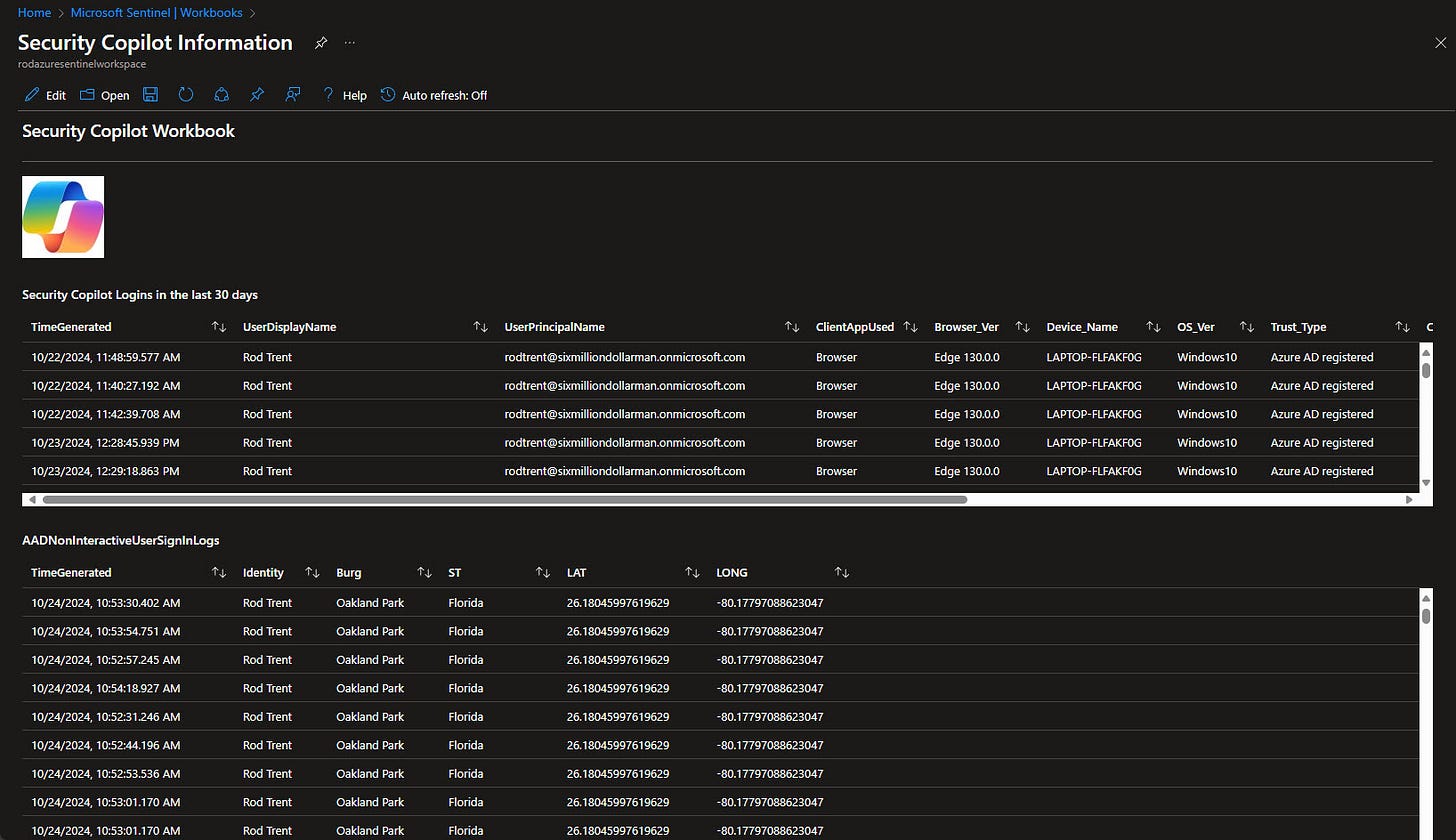Screen dimensions: 1456x840
Task: Go to Microsoft Sentinel | Workbooks breadcrumb
Action: pos(157,13)
